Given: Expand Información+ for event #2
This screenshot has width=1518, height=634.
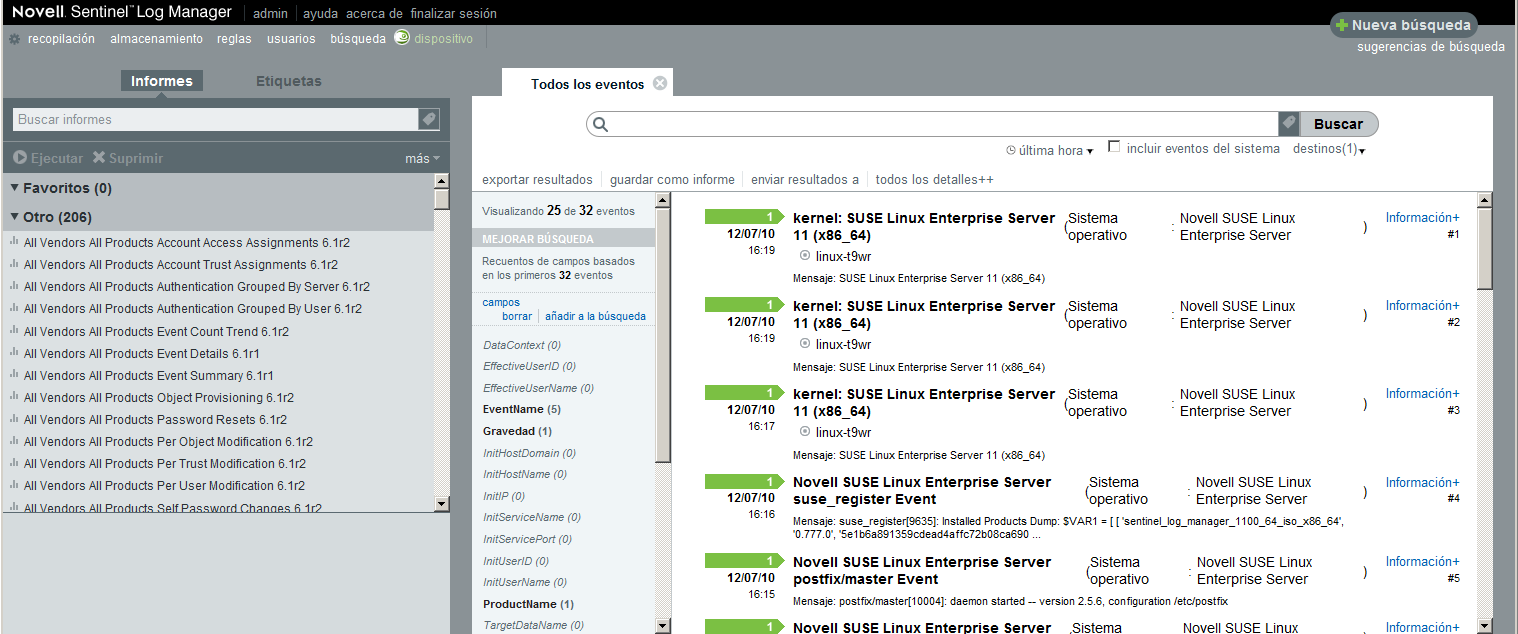Looking at the screenshot, I should (x=1422, y=305).
